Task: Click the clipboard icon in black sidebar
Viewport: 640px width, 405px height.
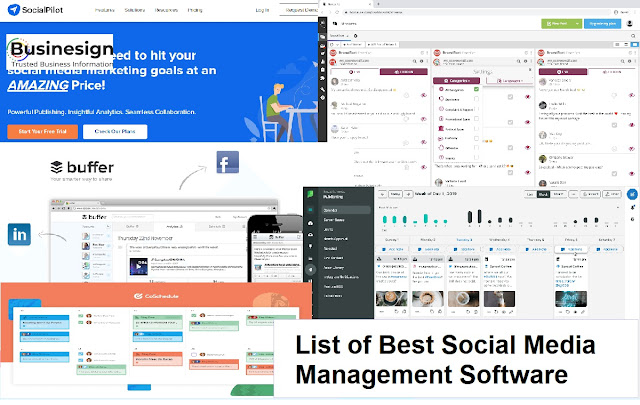Action: tap(322, 70)
